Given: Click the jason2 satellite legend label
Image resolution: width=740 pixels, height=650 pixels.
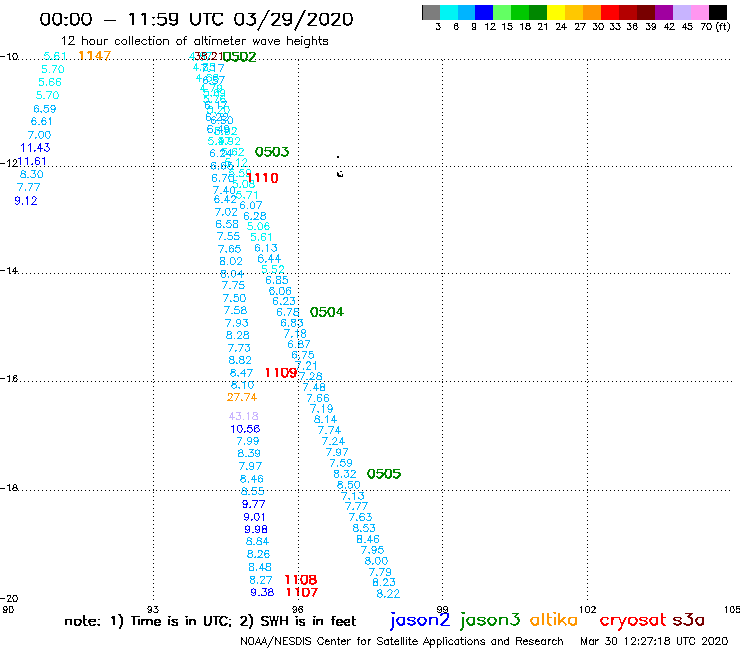Looking at the screenshot, I should click(x=420, y=621).
